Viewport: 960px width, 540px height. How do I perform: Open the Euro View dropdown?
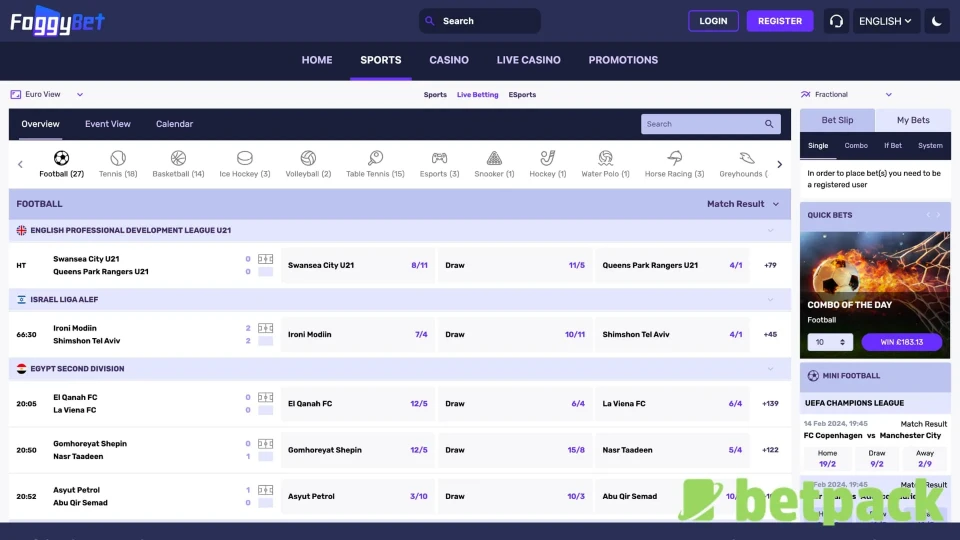tap(47, 94)
